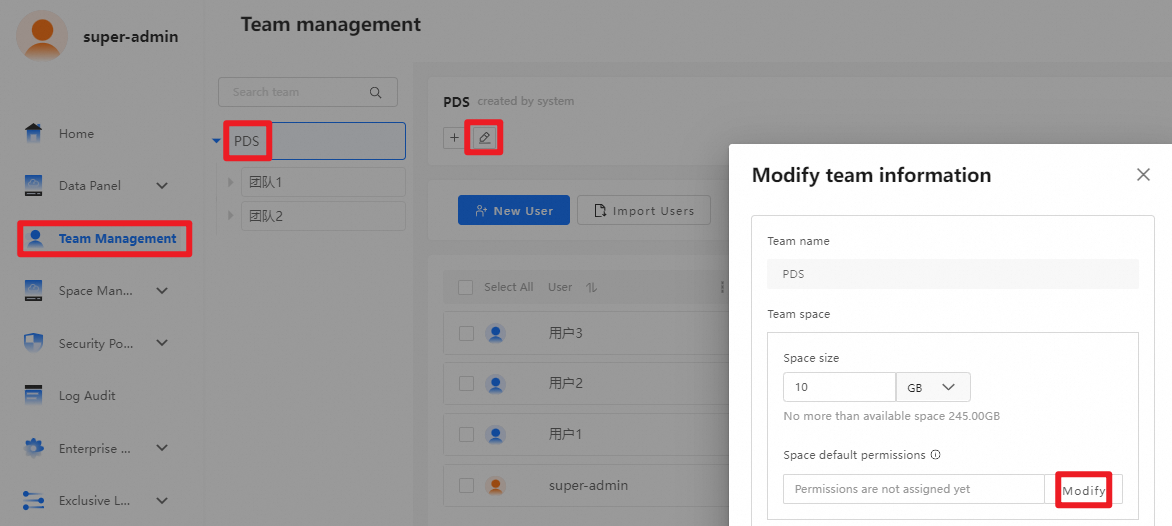
Task: Click the Space Management sidebar icon
Action: click(x=34, y=291)
